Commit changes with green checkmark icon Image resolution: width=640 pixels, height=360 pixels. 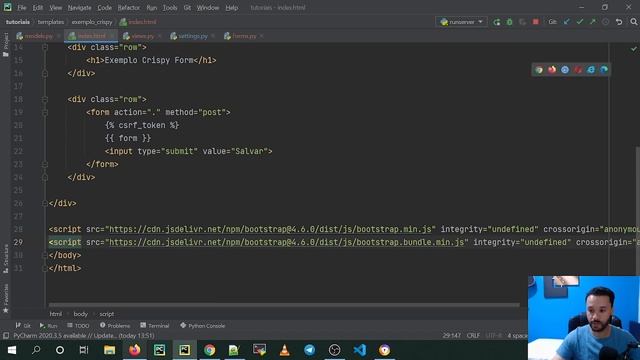580,22
